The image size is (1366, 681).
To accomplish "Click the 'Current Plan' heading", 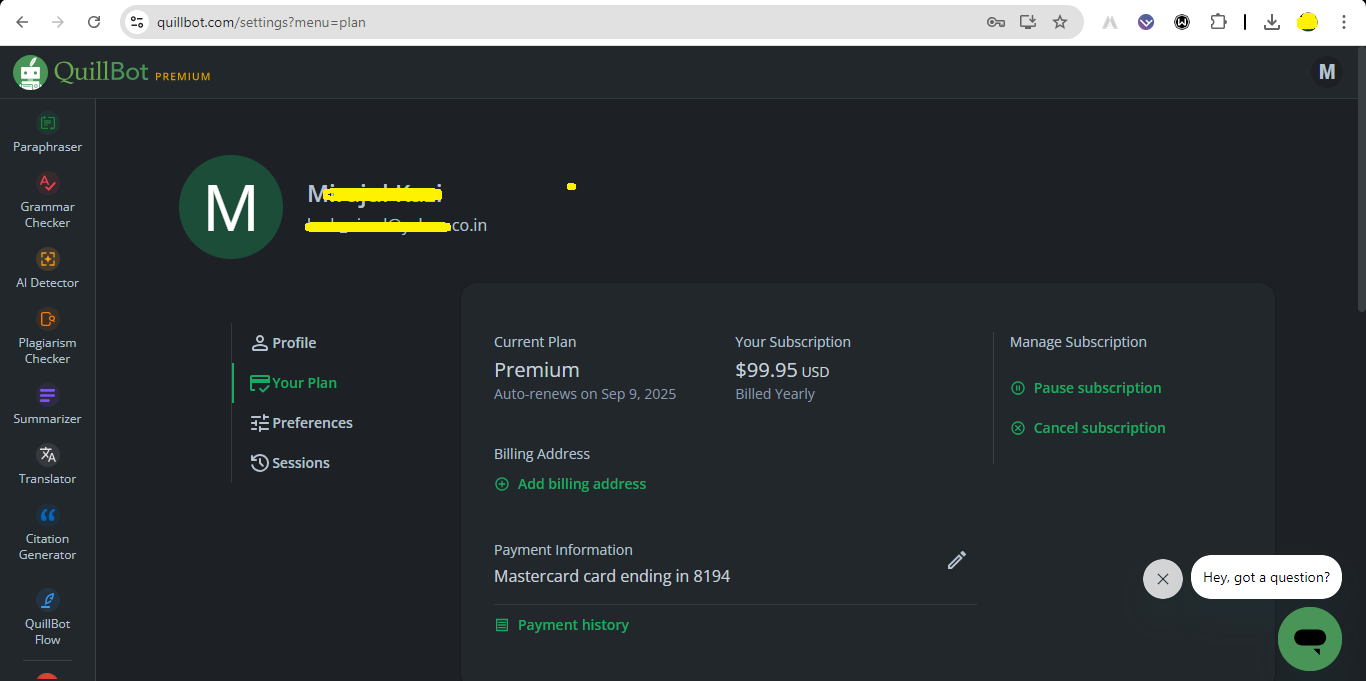I will [535, 342].
